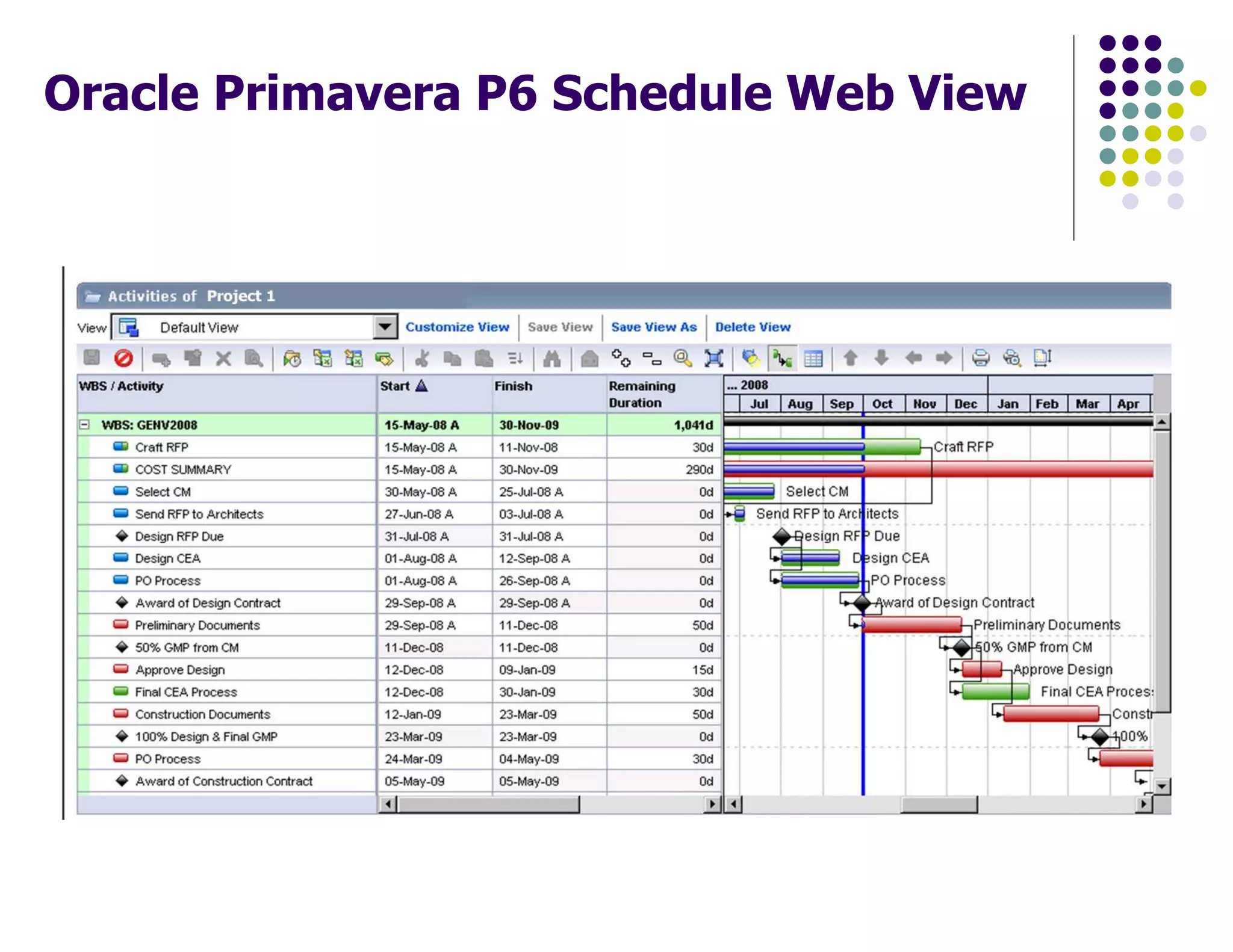The height and width of the screenshot is (952, 1233).
Task: Sort by the Start column header
Action: (x=435, y=394)
